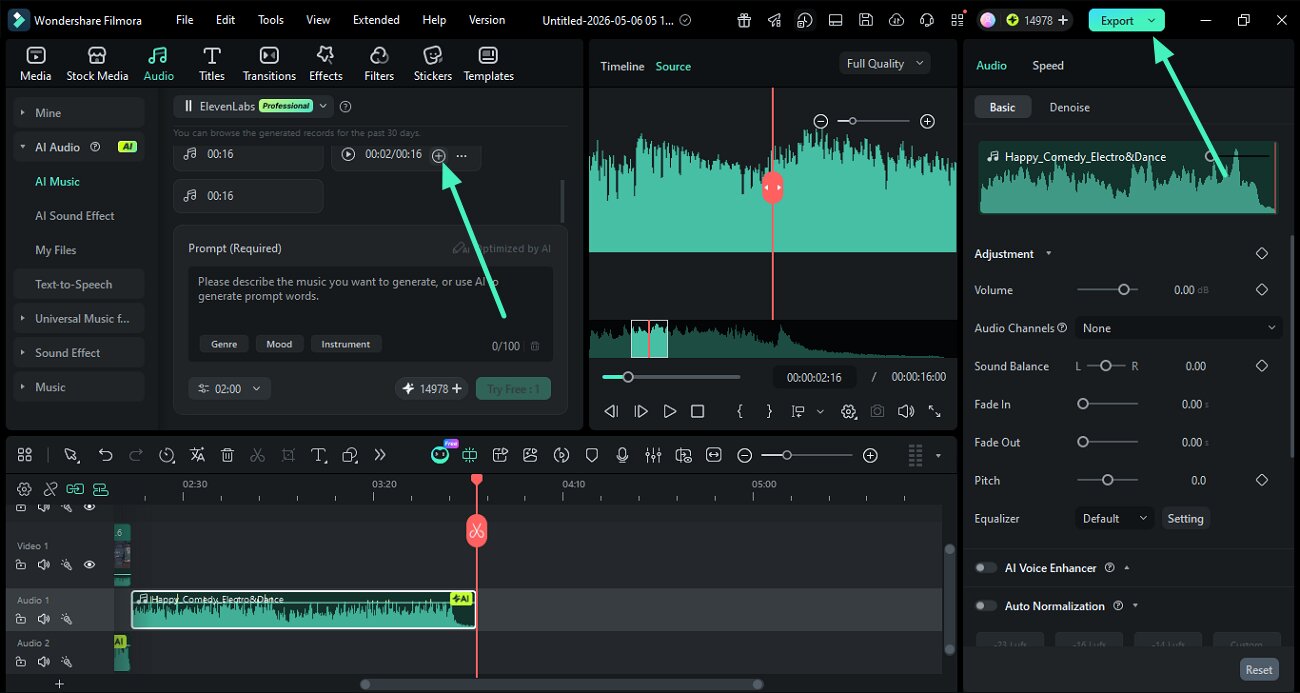Switch to the Denoise tab

(x=1069, y=107)
